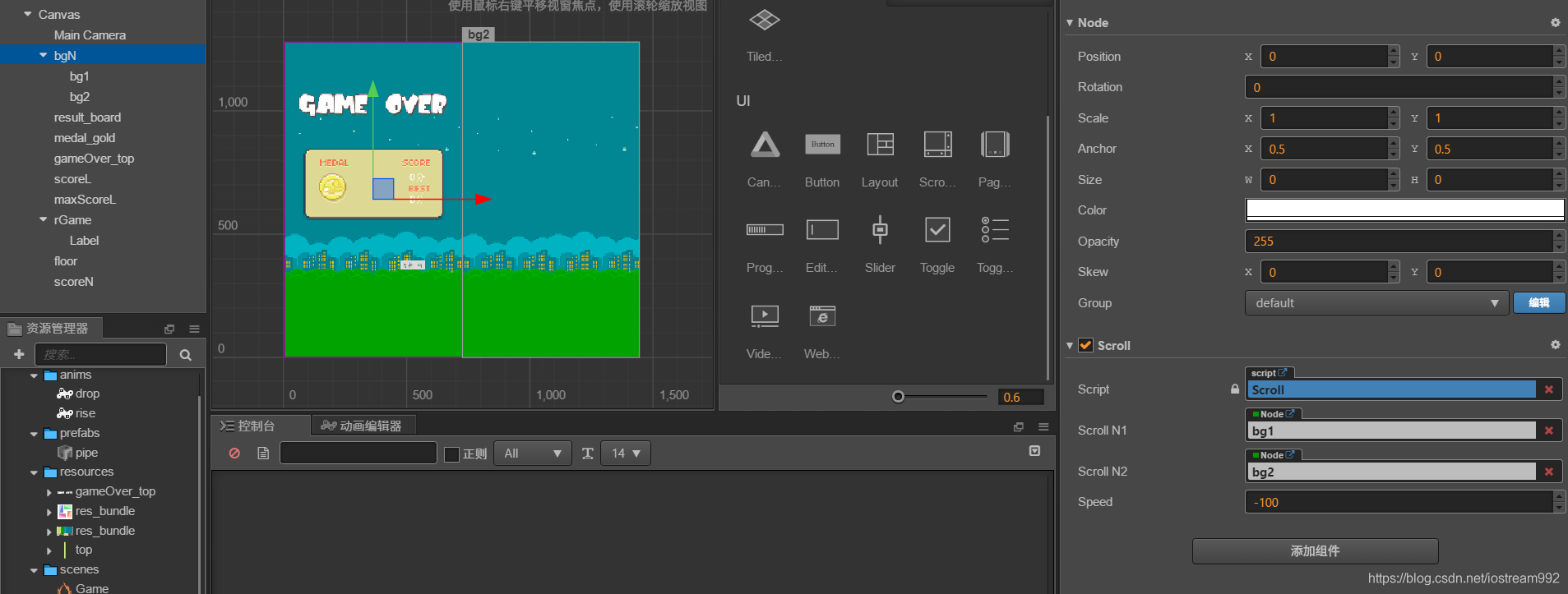1568x594 pixels.
Task: Collapse the anims folder
Action: pos(34,375)
